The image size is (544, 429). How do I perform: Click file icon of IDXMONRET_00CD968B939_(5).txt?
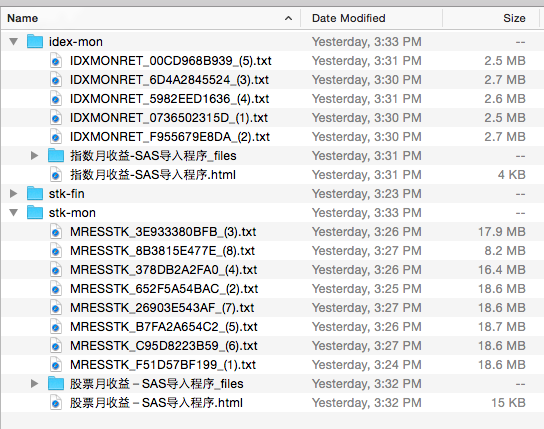(x=56, y=61)
